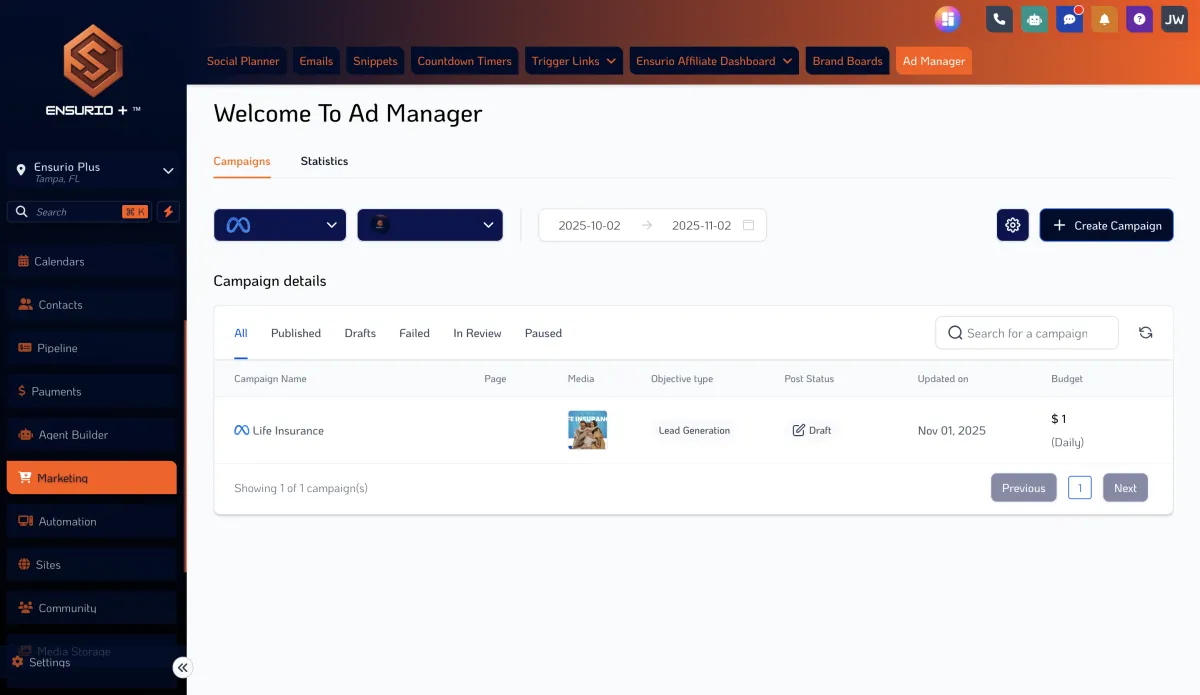Focus the Search for a campaign field

[1027, 333]
